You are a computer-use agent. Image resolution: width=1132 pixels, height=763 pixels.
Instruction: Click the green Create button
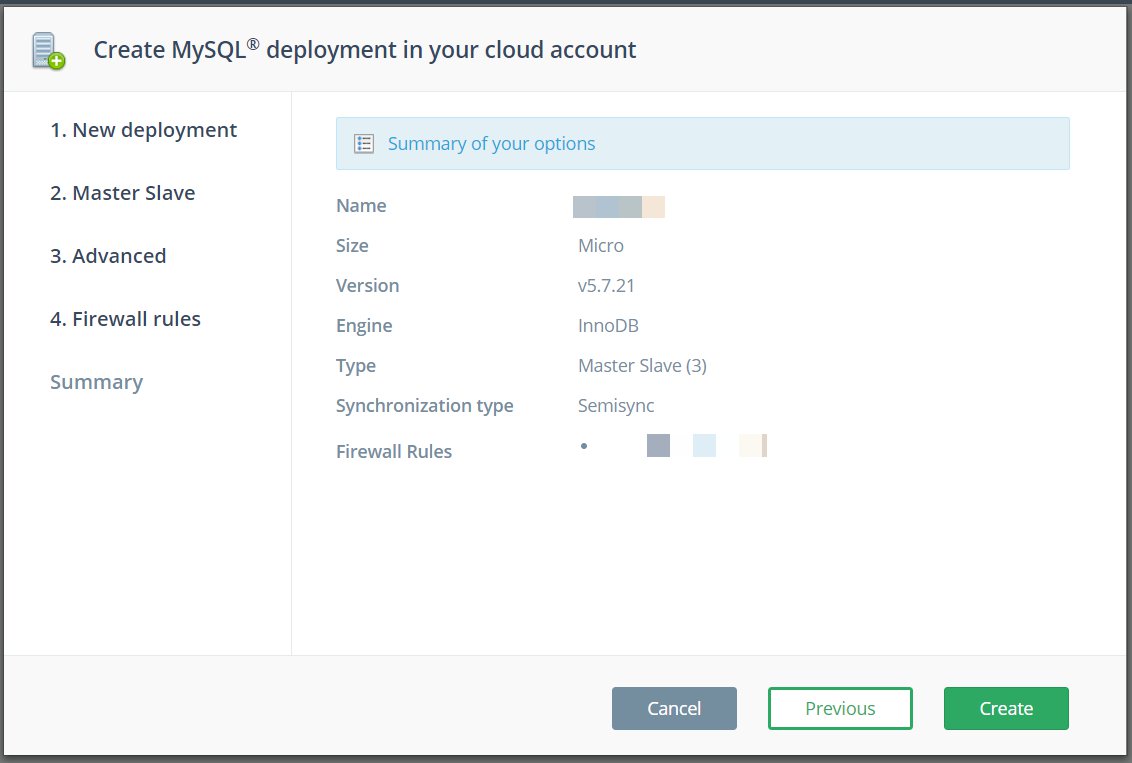click(1006, 708)
